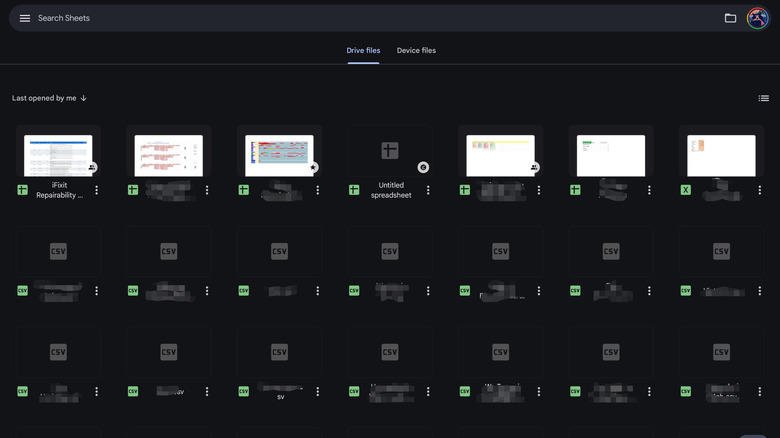Reverse the sort direction arrow
This screenshot has height=438, width=780.
[84, 98]
